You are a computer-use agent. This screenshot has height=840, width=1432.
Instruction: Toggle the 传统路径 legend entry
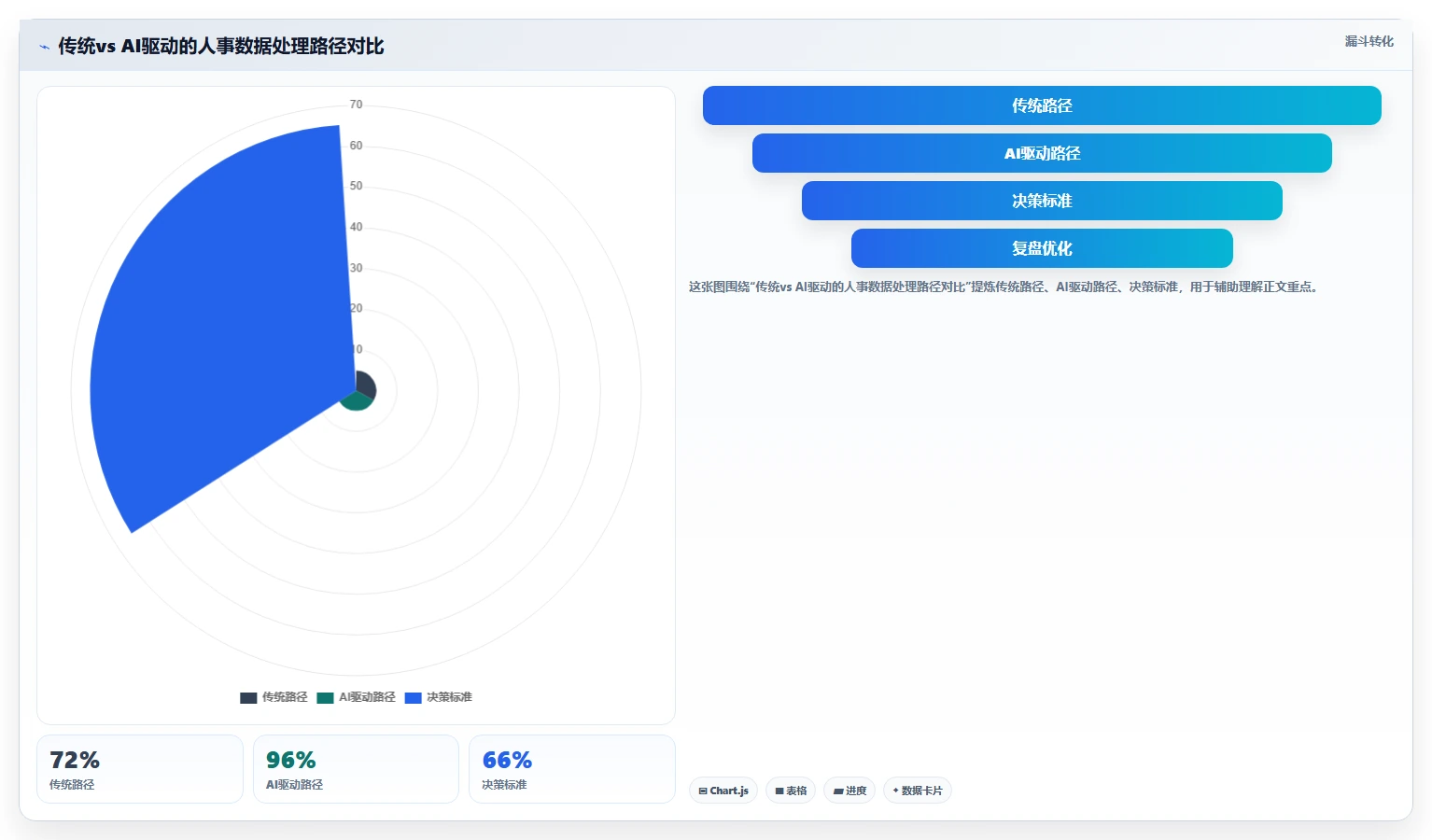point(274,697)
